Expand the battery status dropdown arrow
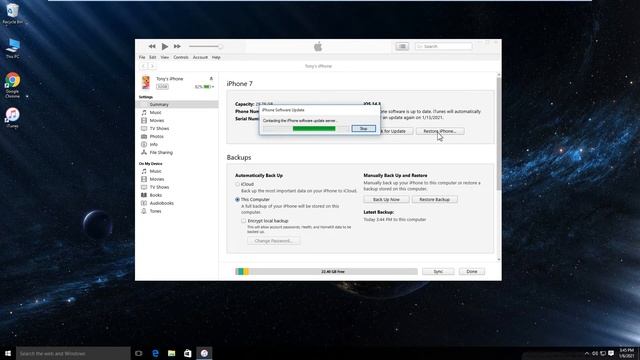 point(213,87)
